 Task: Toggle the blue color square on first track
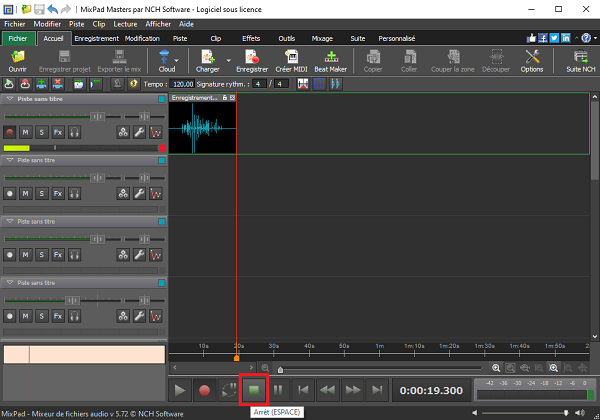pyautogui.click(x=162, y=99)
